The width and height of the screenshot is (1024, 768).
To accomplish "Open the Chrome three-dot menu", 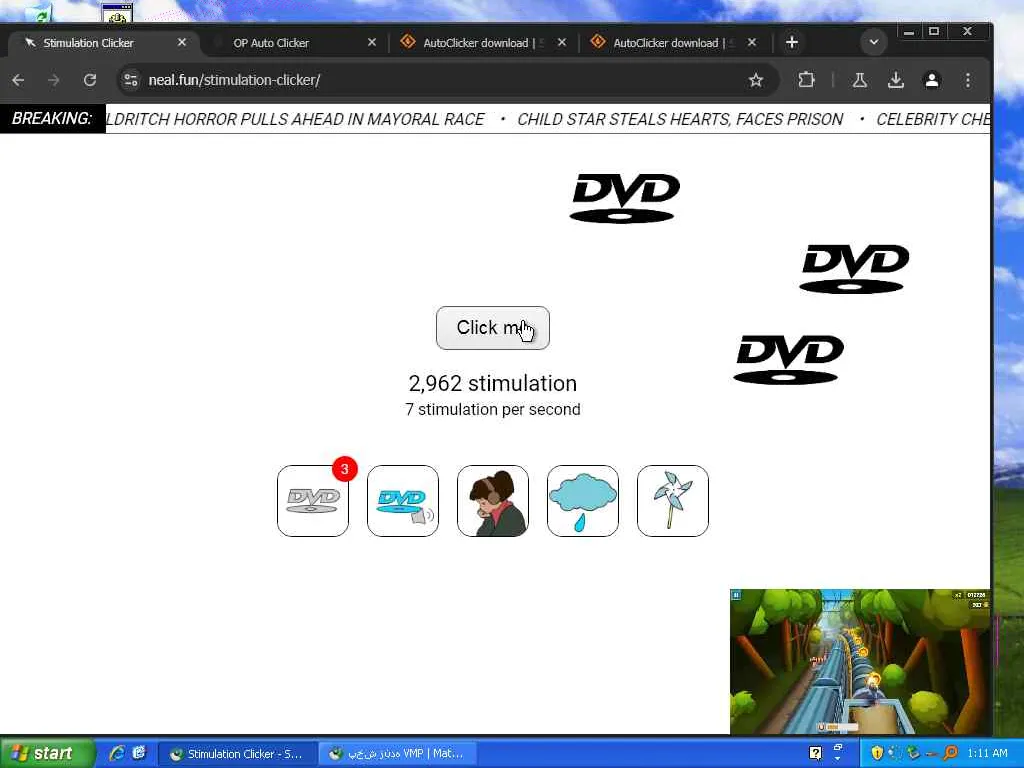I will [968, 80].
